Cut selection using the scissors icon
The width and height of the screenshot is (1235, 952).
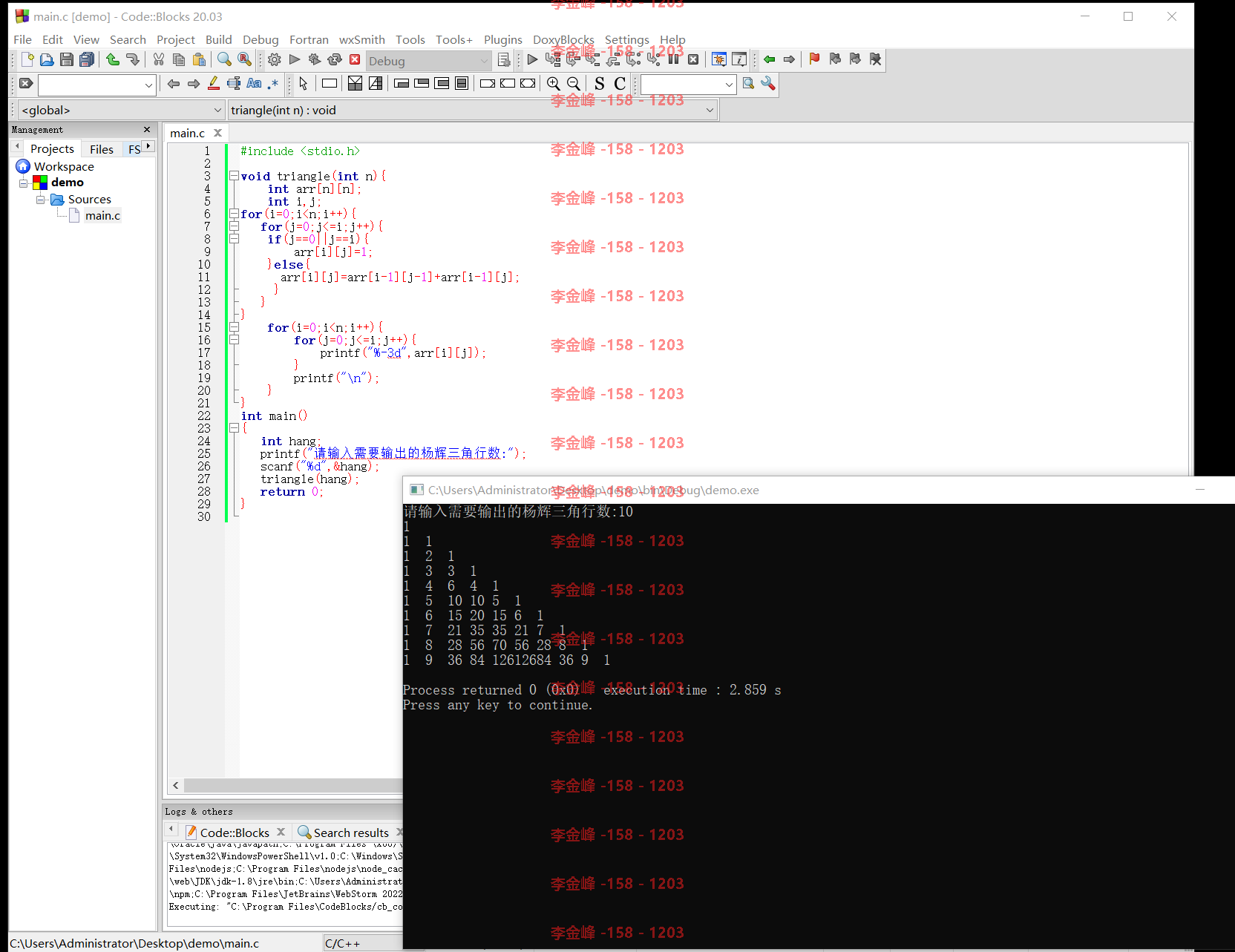pos(159,59)
